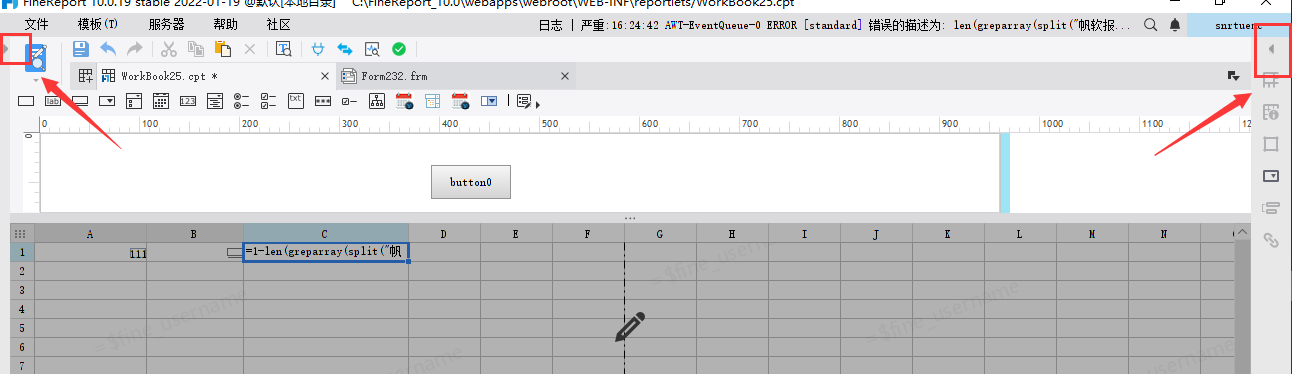Viewport: 1292px width, 374px height.
Task: Click the blue plug icon
Action: tap(318, 48)
